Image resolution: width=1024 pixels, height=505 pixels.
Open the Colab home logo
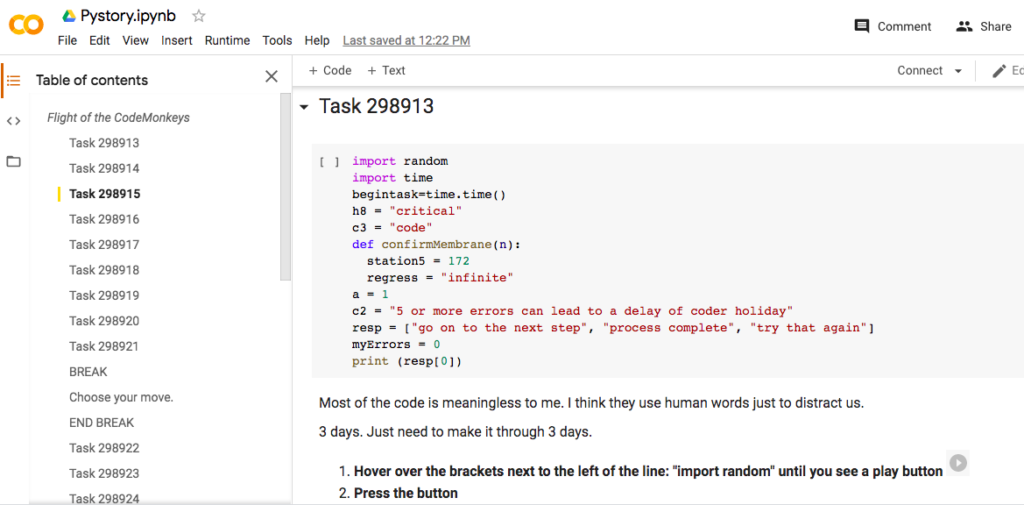pyautogui.click(x=26, y=25)
